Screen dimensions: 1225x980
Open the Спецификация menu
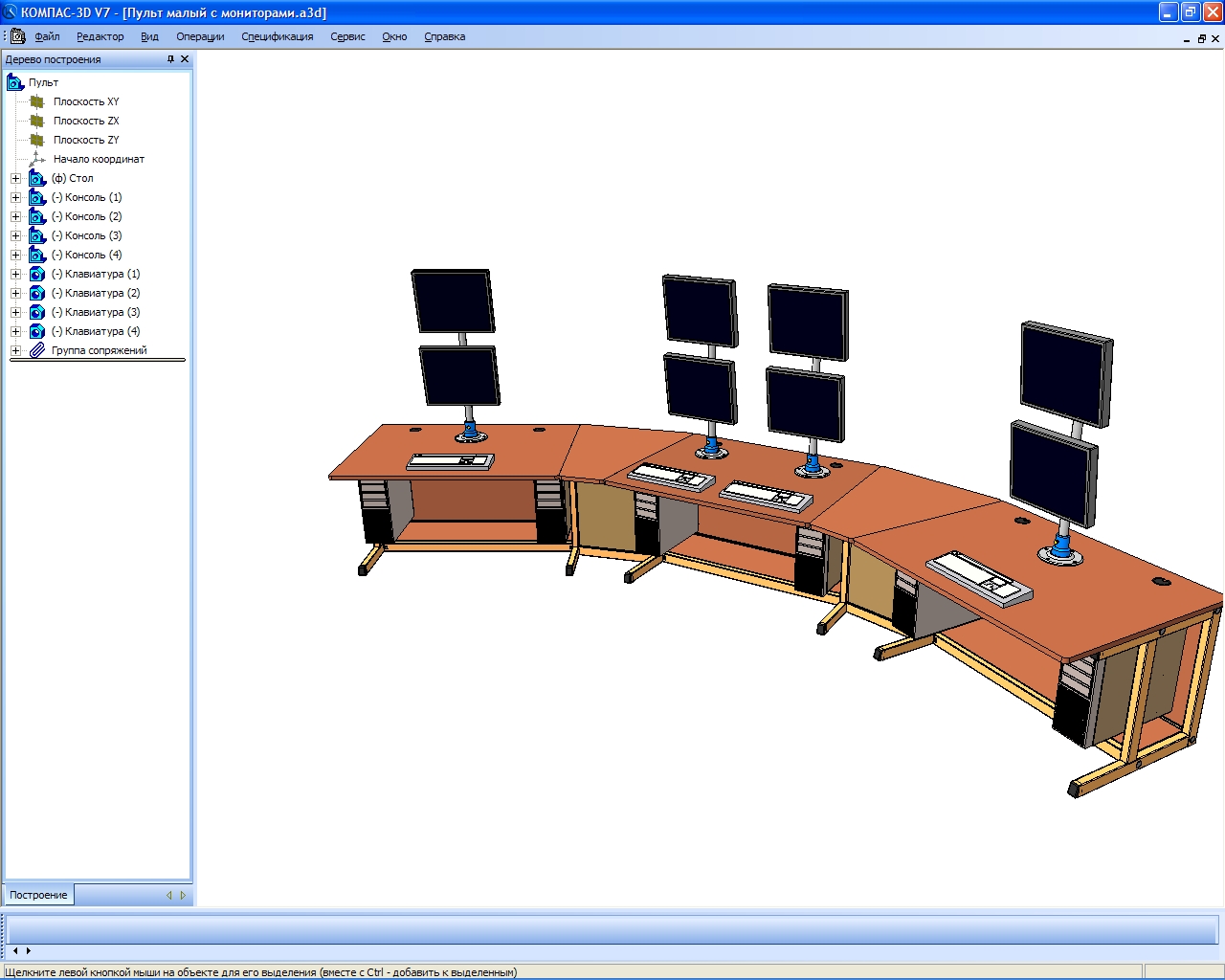[x=277, y=36]
